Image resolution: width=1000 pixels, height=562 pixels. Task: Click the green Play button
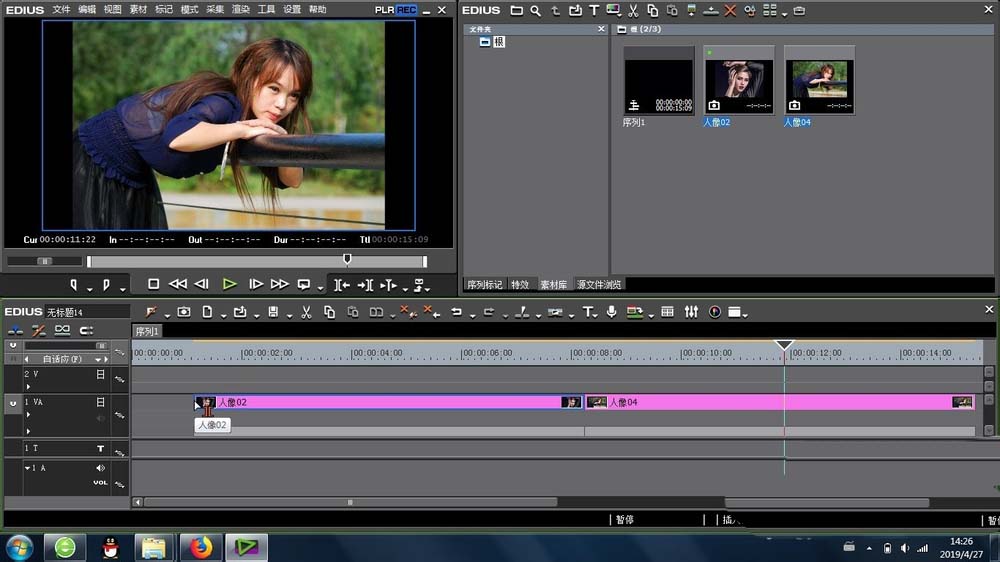(x=230, y=284)
